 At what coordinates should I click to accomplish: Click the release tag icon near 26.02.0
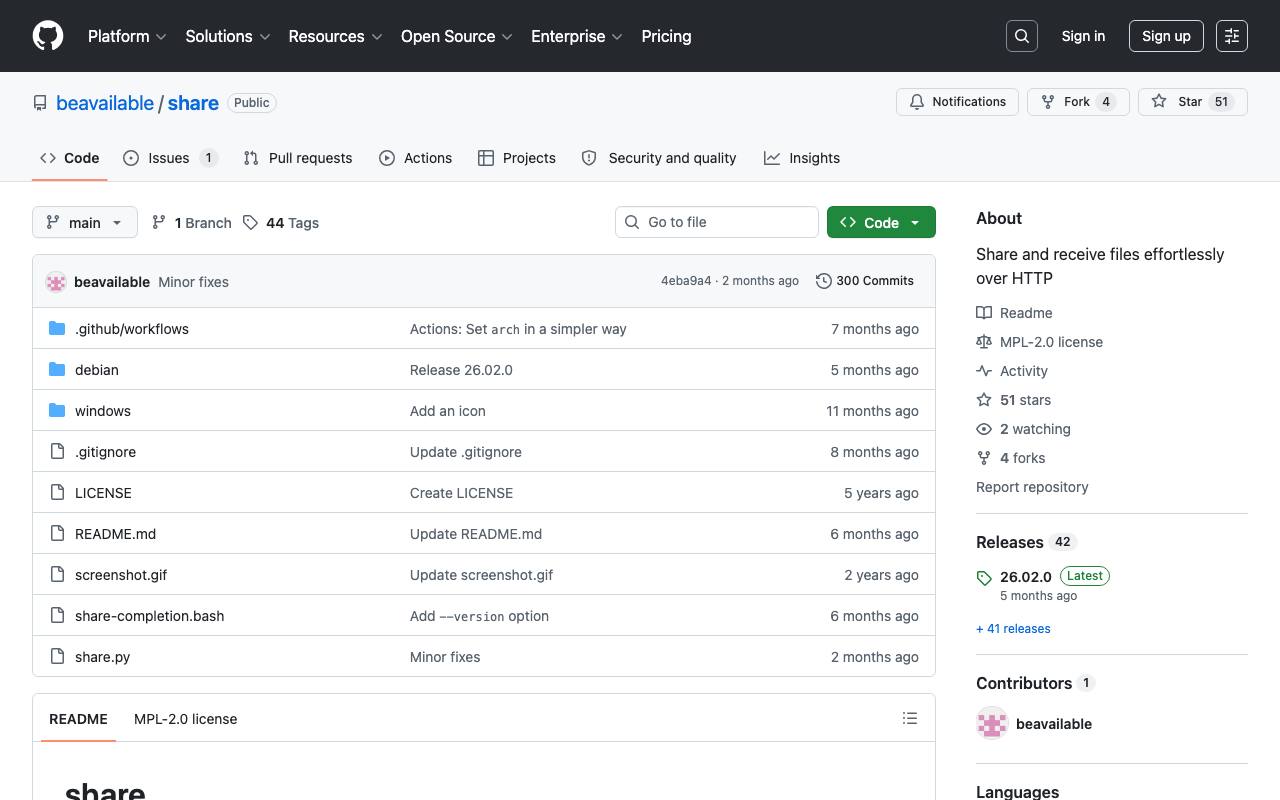tap(984, 578)
